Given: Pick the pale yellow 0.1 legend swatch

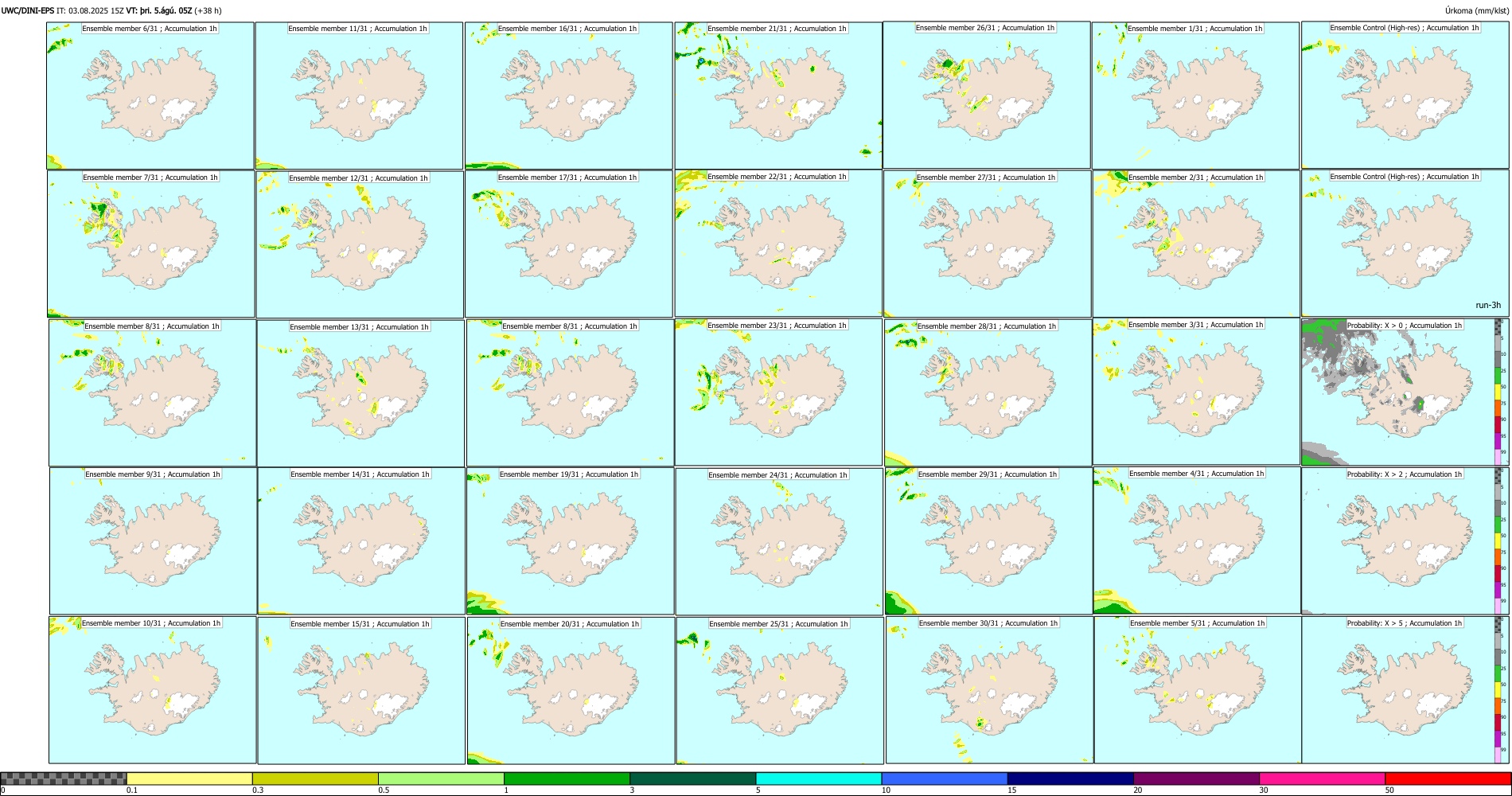Looking at the screenshot, I should pos(189,778).
